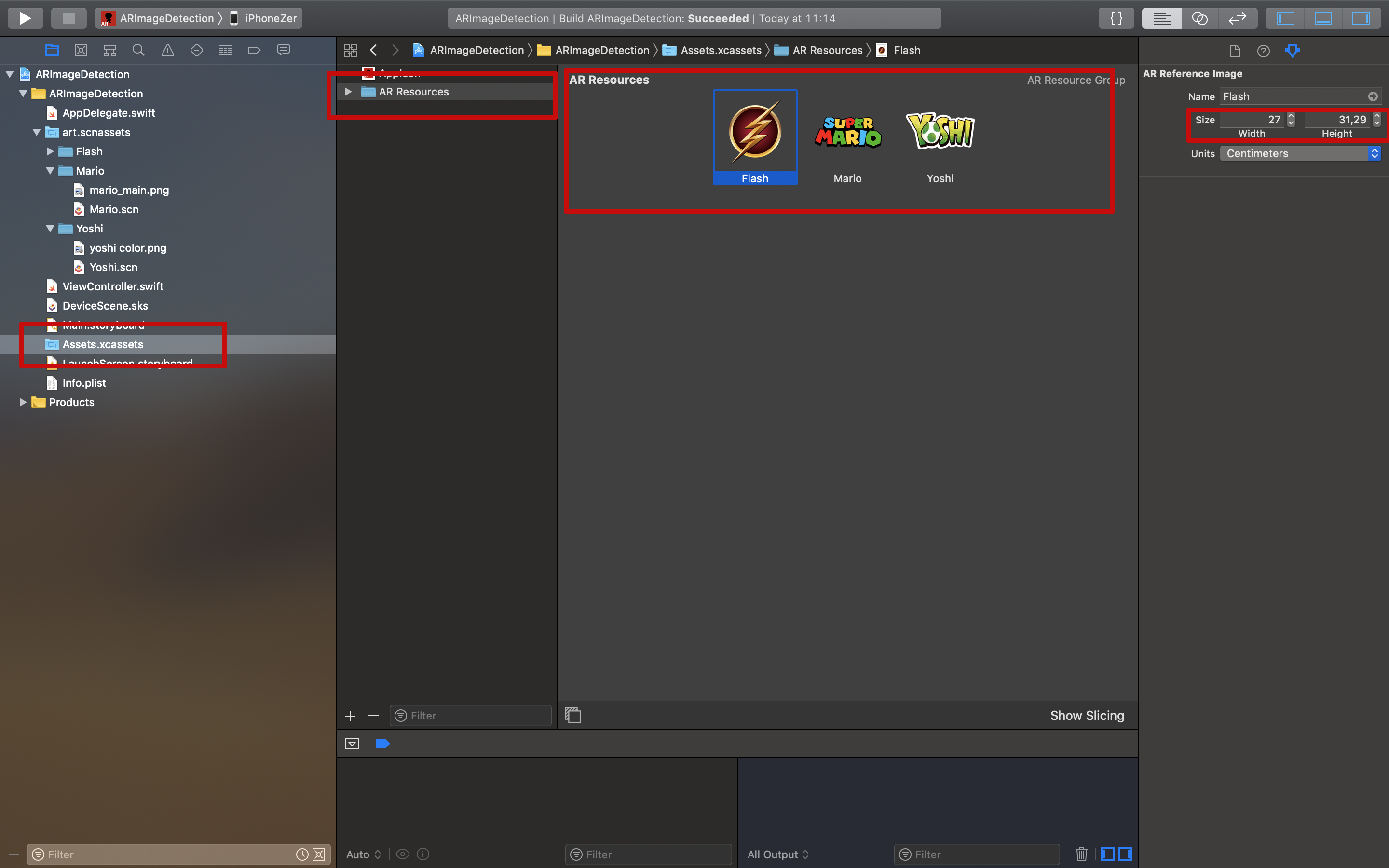
Task: Open Mario.scn scene file
Action: pos(114,210)
